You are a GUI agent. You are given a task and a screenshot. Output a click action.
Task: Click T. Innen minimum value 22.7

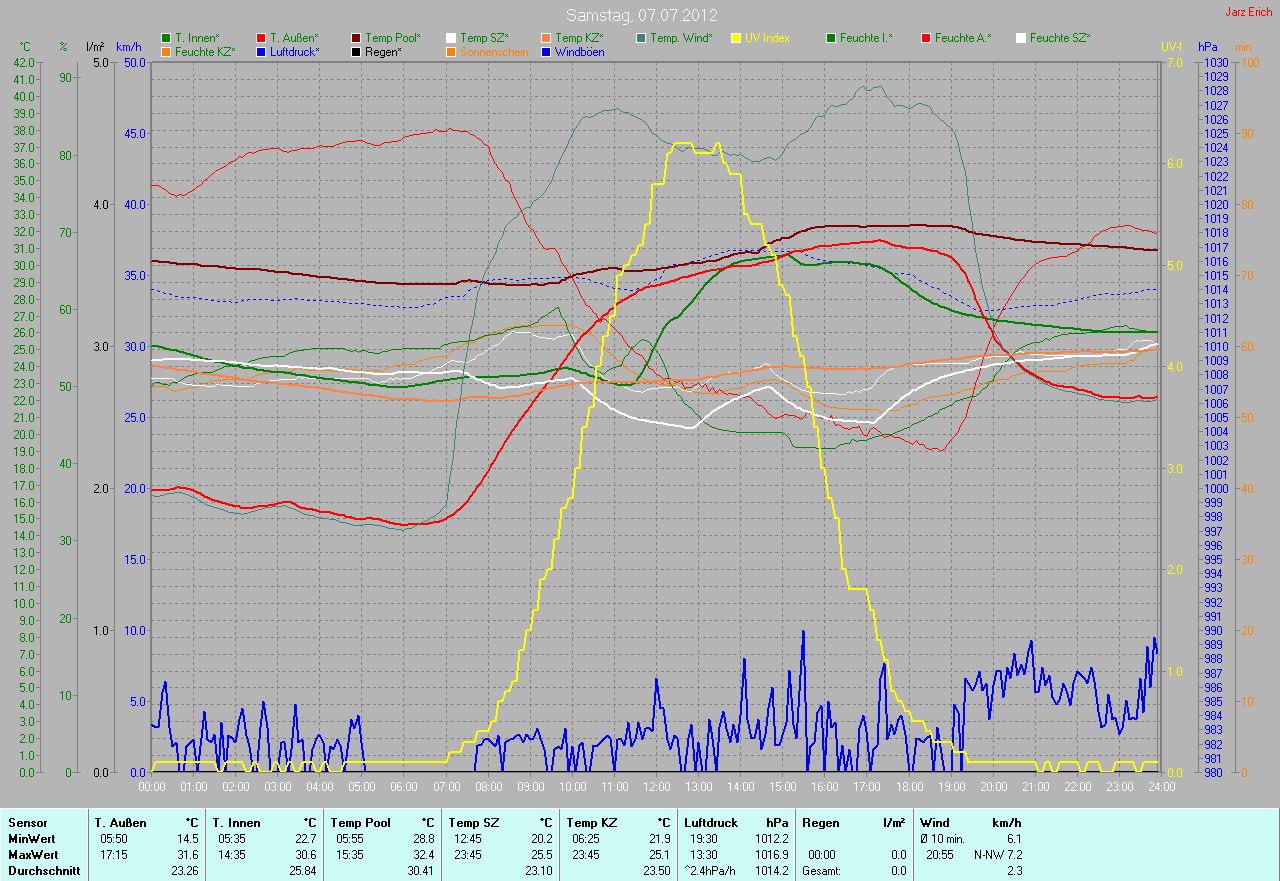(307, 839)
